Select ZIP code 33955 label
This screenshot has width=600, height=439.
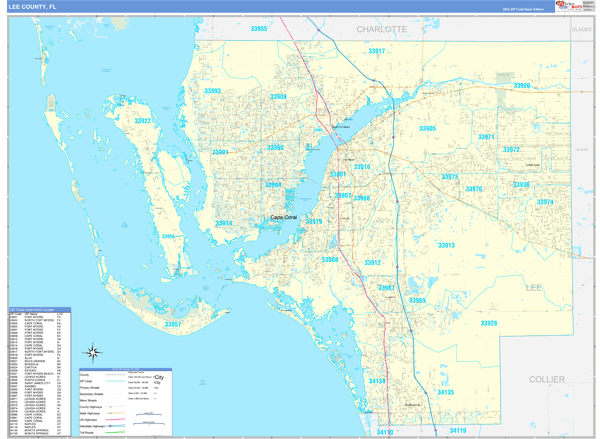(x=259, y=29)
